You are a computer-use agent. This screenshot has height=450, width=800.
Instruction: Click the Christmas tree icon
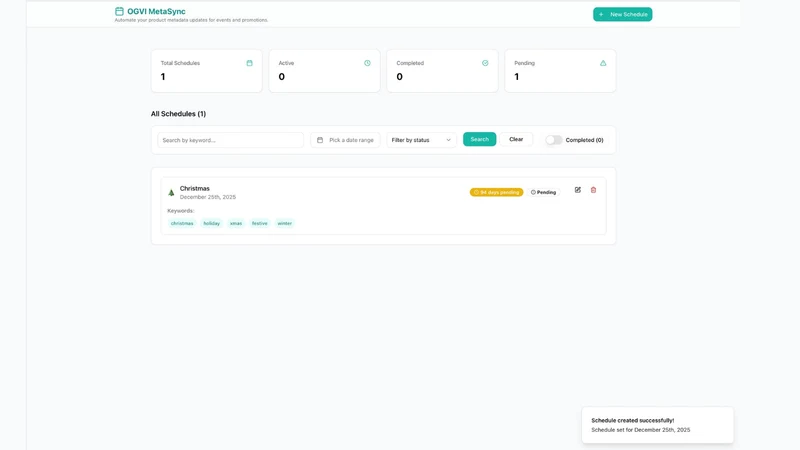coord(171,192)
